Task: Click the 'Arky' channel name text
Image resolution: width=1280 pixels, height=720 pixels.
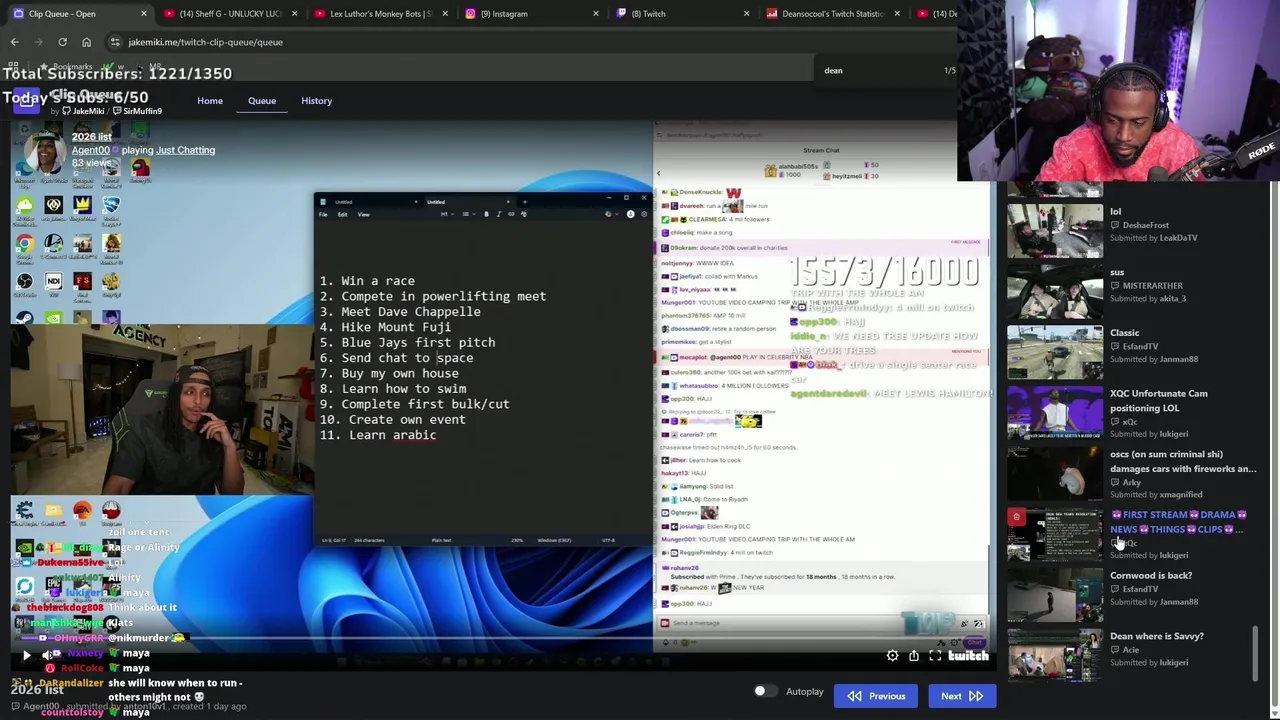Action: 1131,482
